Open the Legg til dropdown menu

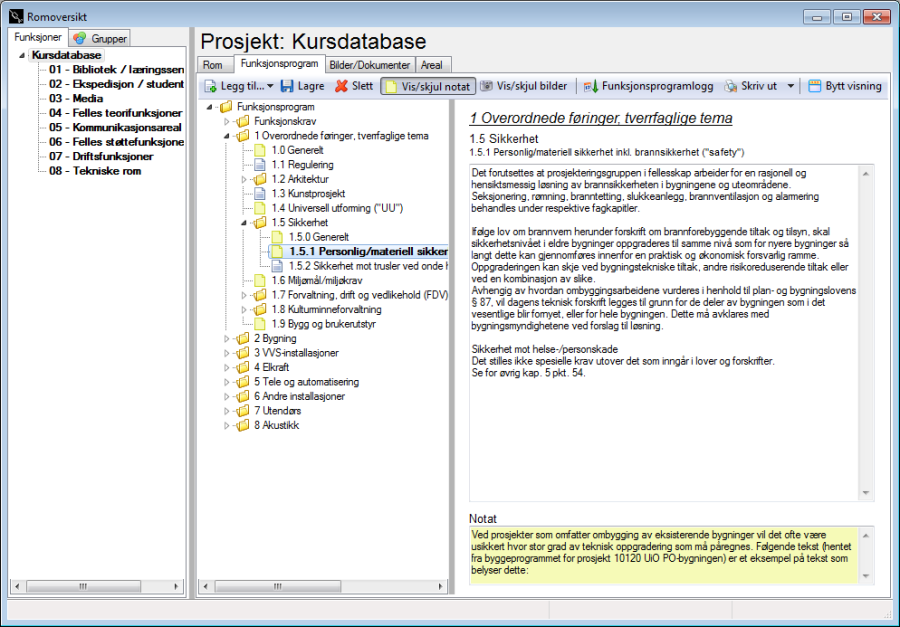coord(270,86)
